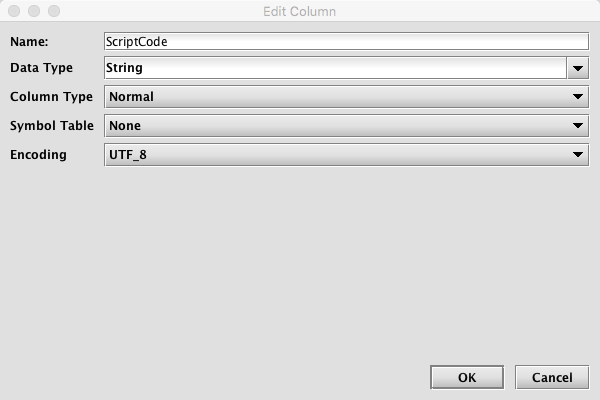Click the zoom window button in title bar
Viewport: 600px width, 400px height.
54,11
